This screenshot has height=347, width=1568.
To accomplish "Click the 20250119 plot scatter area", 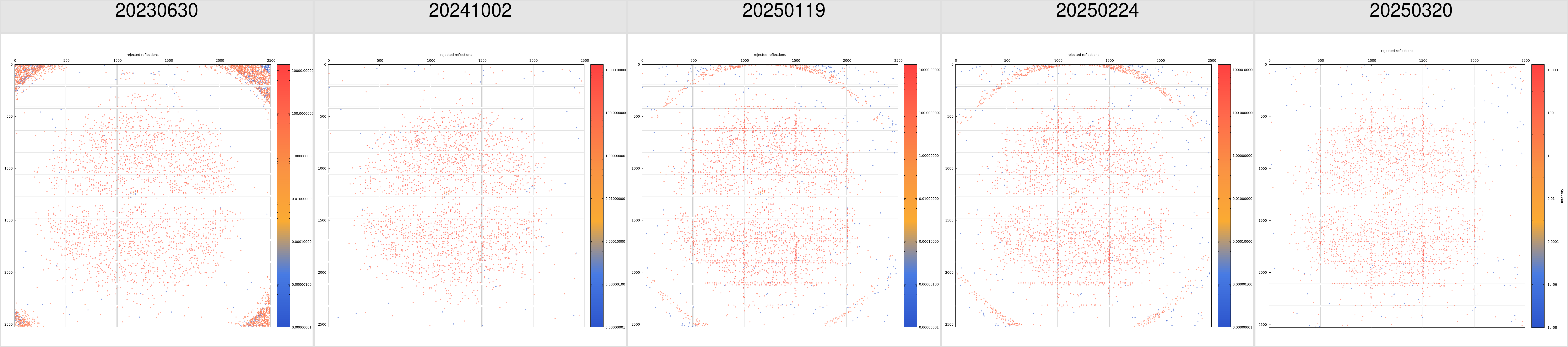I will click(769, 196).
